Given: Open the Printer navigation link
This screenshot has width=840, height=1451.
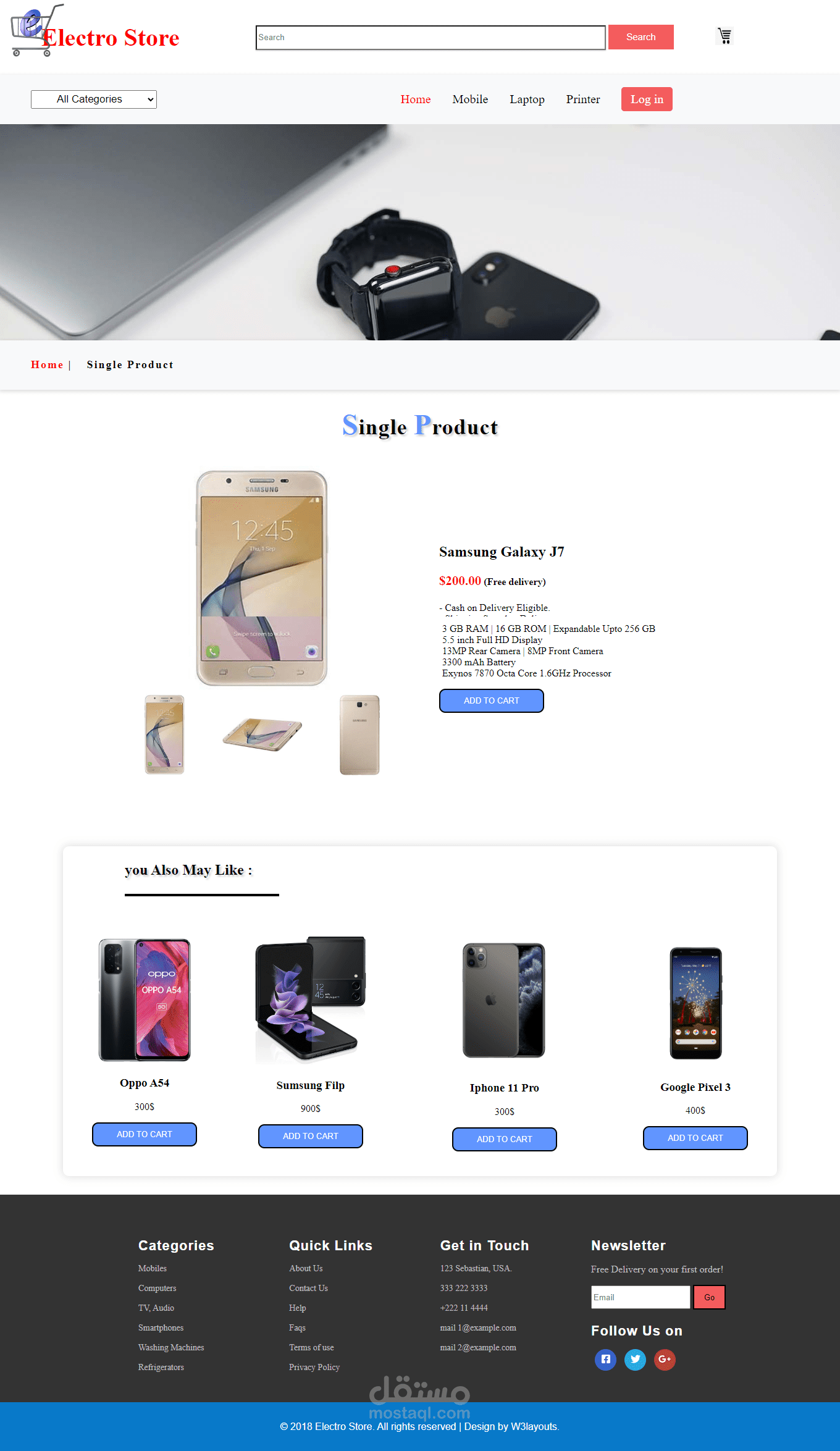Looking at the screenshot, I should pyautogui.click(x=583, y=99).
